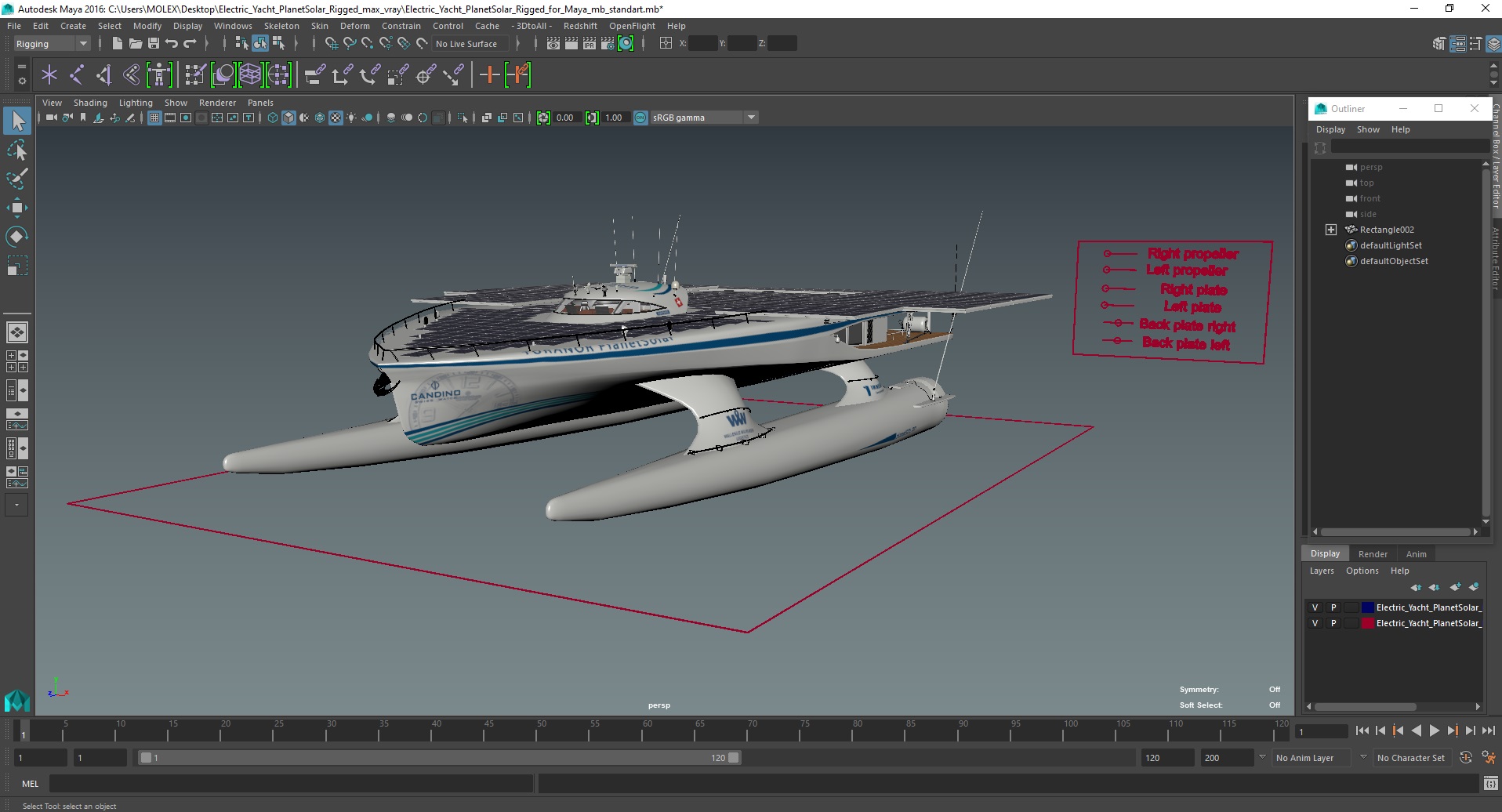Image resolution: width=1502 pixels, height=812 pixels.
Task: Click the time range slider bar
Action: coord(439,758)
